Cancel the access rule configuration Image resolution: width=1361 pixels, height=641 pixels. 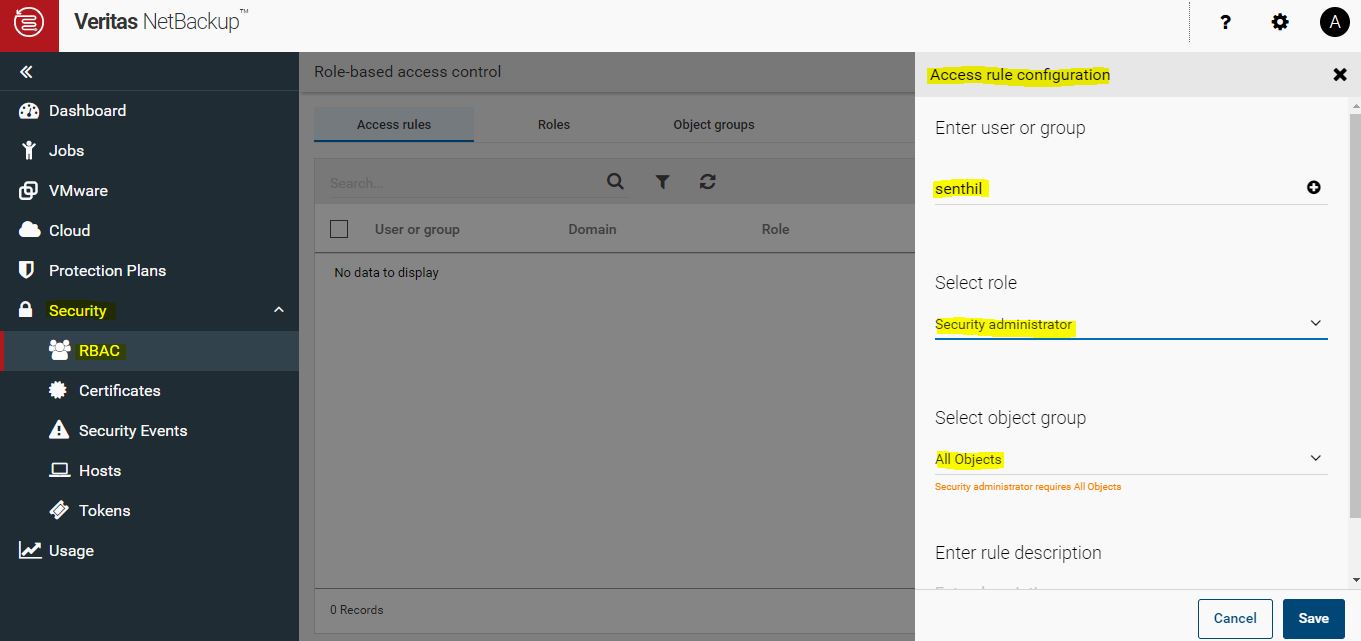click(x=1235, y=618)
